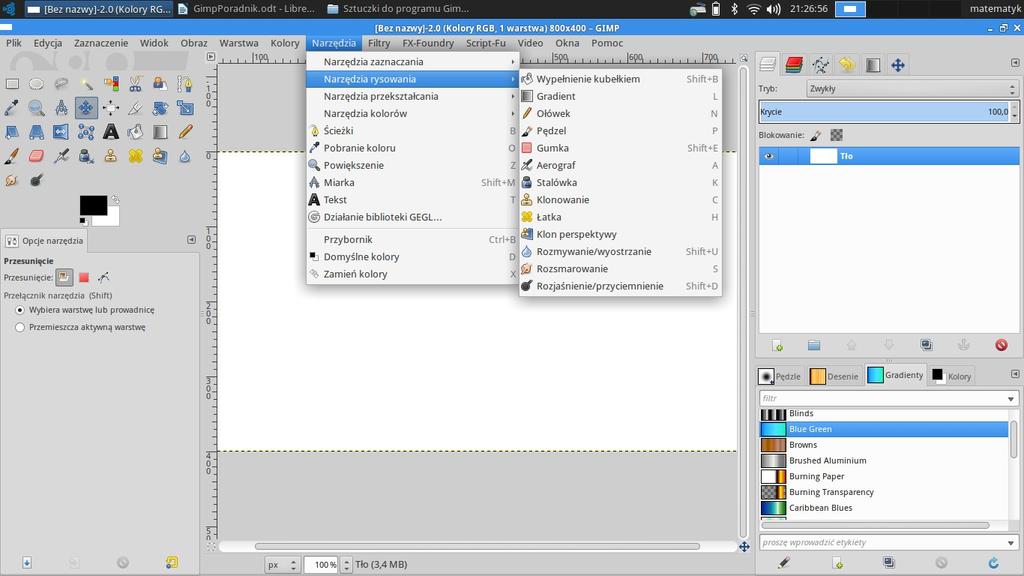Choose the Alignment tool in toolbox
Viewport: 1024px width, 576px height.
tap(111, 108)
